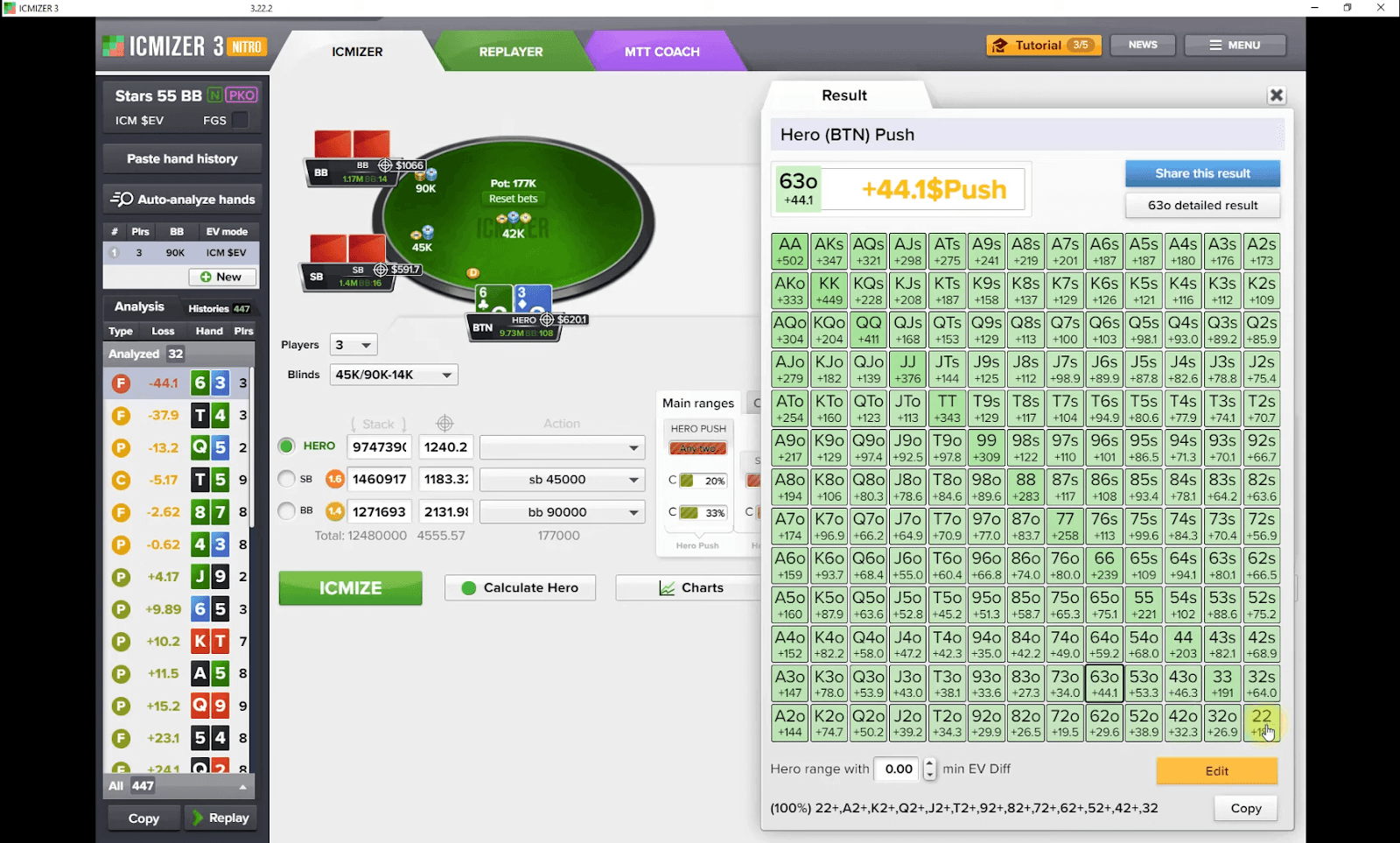Screen dimensions: 1400x843
Task: Click the orange Edit button
Action: coord(1216,770)
